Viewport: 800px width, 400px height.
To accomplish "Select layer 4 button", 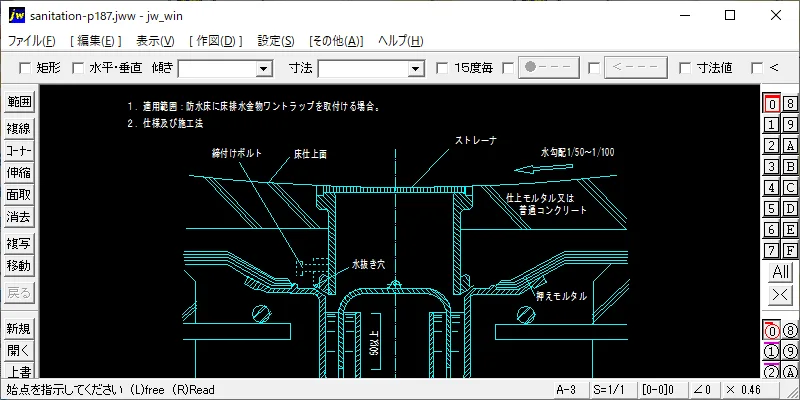I will tap(771, 187).
